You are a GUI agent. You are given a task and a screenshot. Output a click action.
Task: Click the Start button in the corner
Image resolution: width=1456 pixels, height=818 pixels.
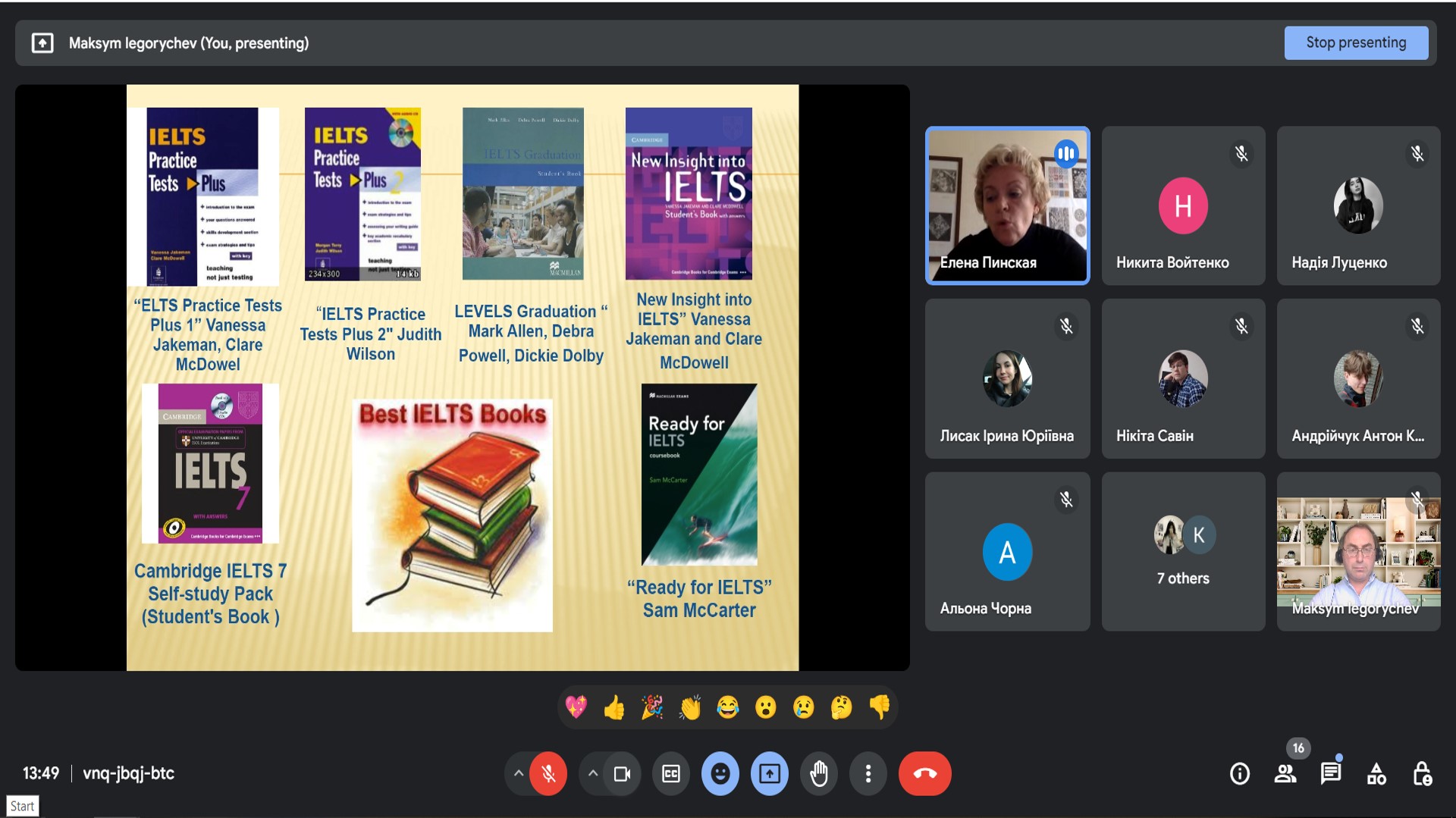coord(22,806)
